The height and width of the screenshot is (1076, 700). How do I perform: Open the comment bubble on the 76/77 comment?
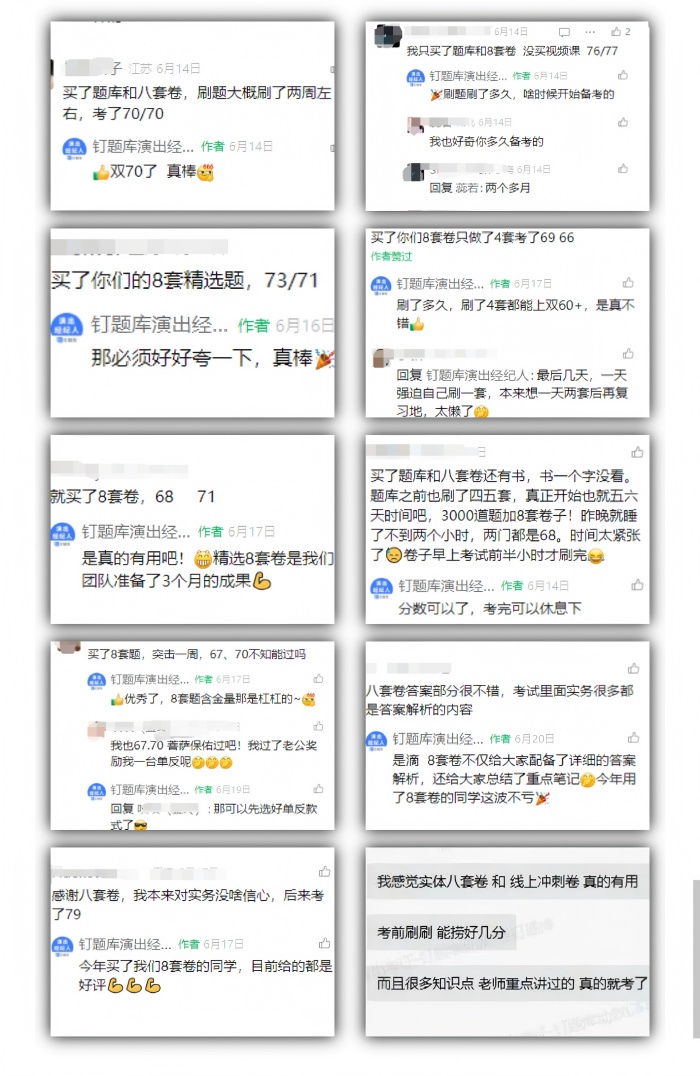[564, 32]
